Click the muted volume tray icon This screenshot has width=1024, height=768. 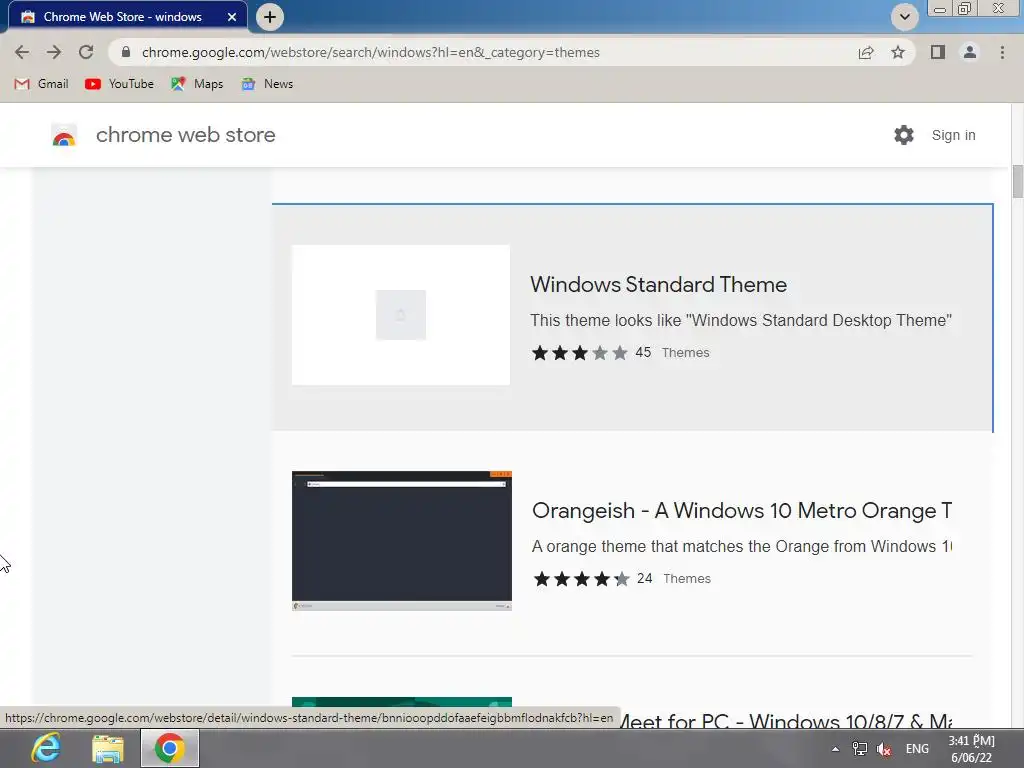(x=884, y=749)
